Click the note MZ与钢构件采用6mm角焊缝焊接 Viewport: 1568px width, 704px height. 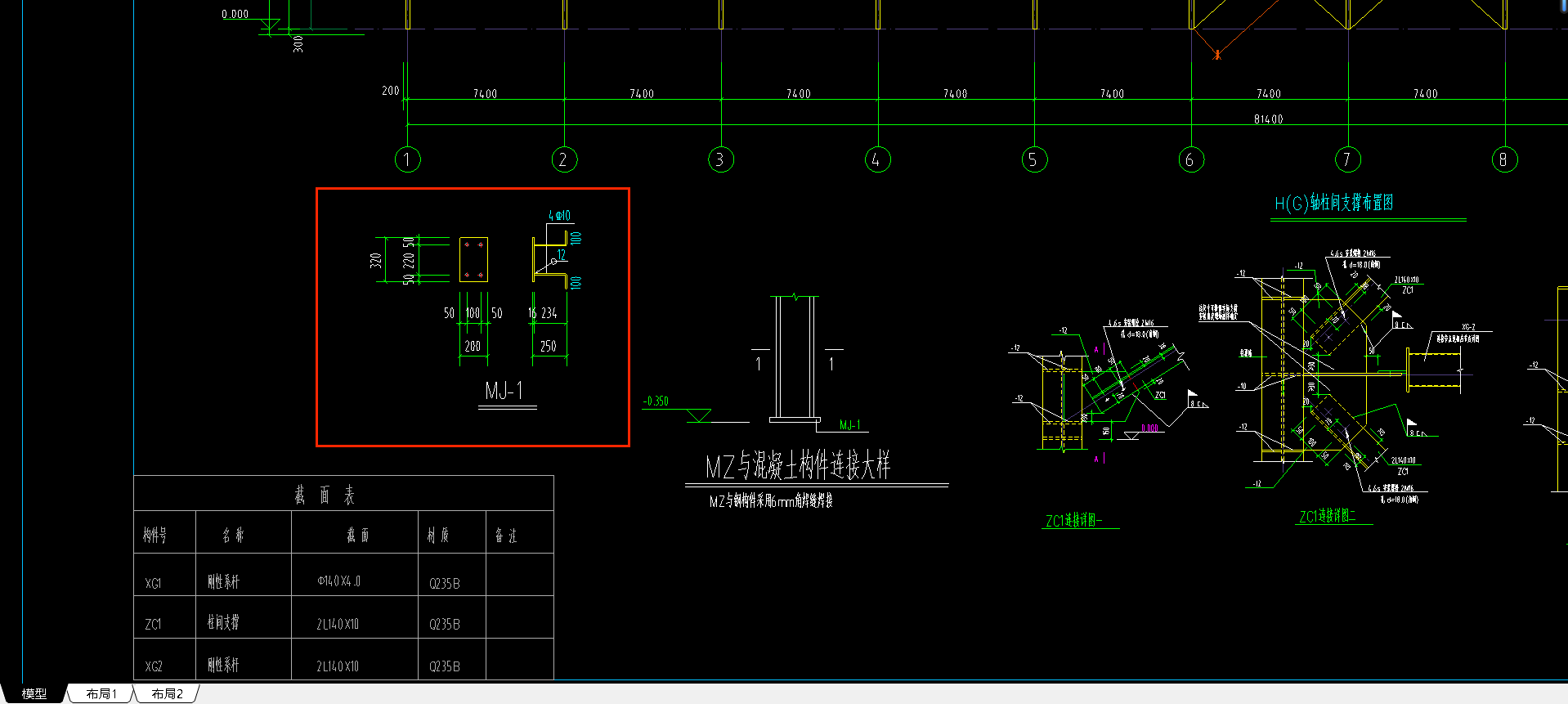click(771, 501)
